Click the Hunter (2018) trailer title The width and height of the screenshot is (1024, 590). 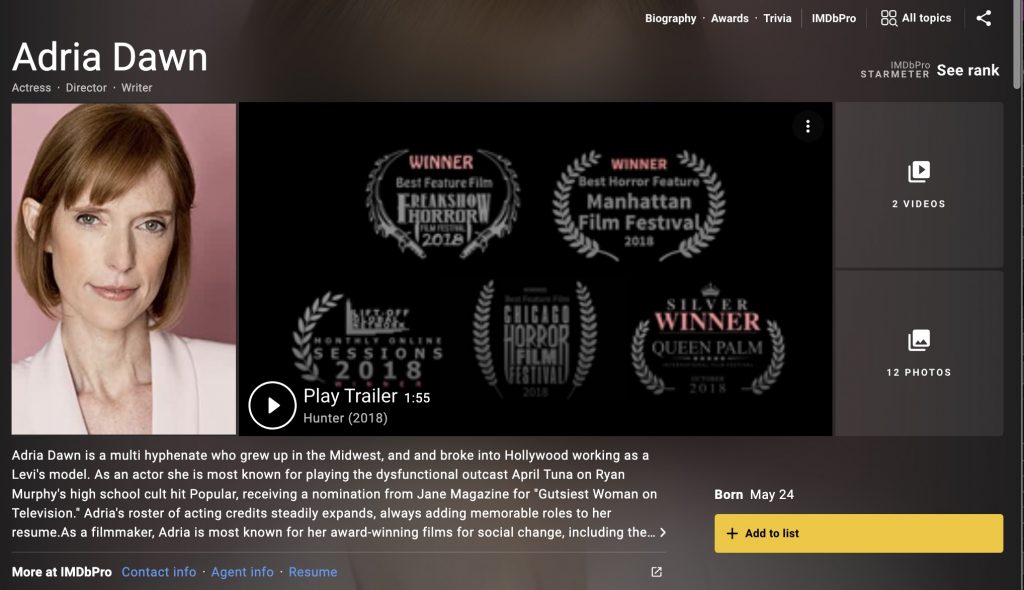(x=345, y=418)
